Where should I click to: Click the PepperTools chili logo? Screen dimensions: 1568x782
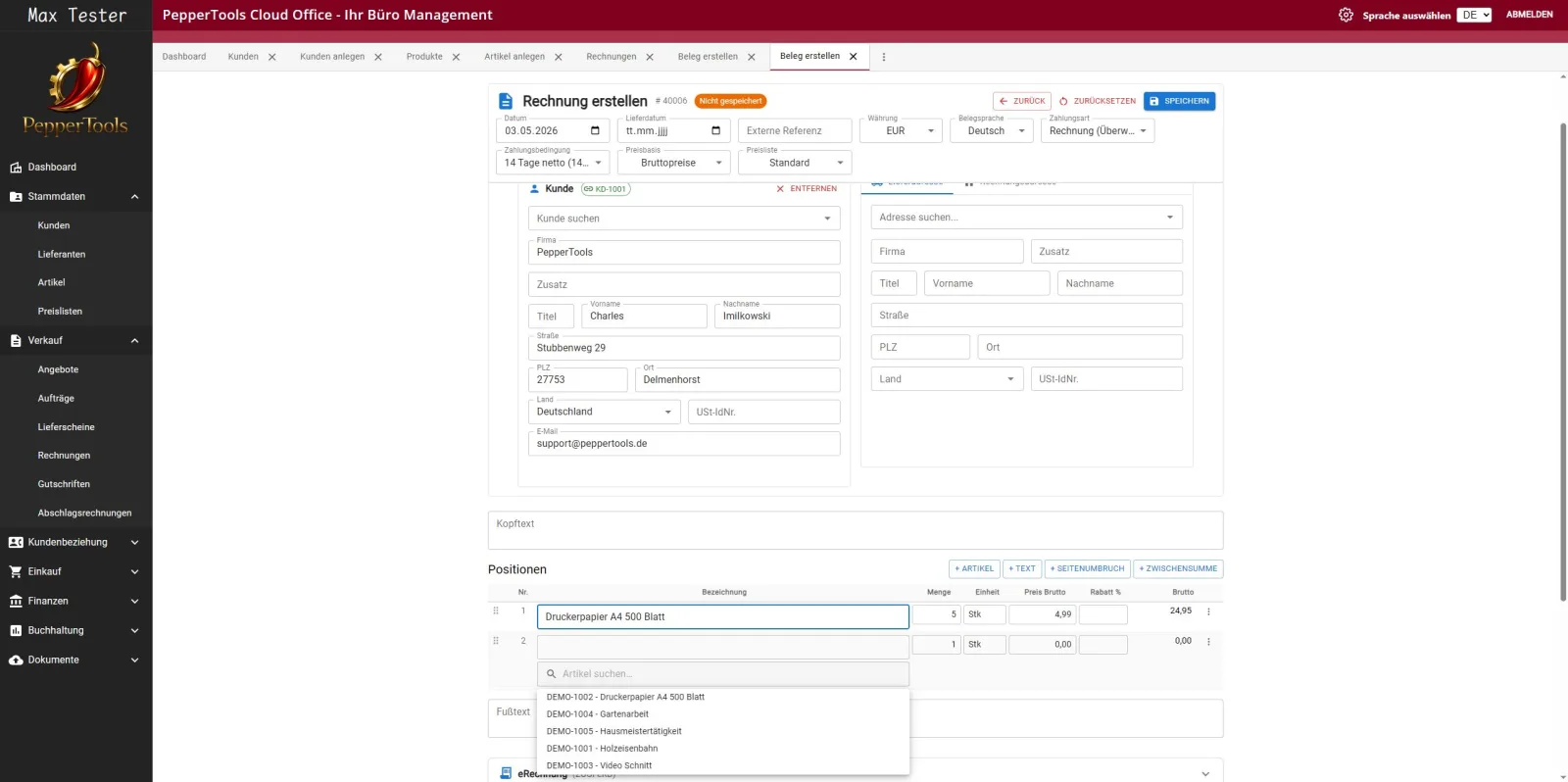point(75,88)
